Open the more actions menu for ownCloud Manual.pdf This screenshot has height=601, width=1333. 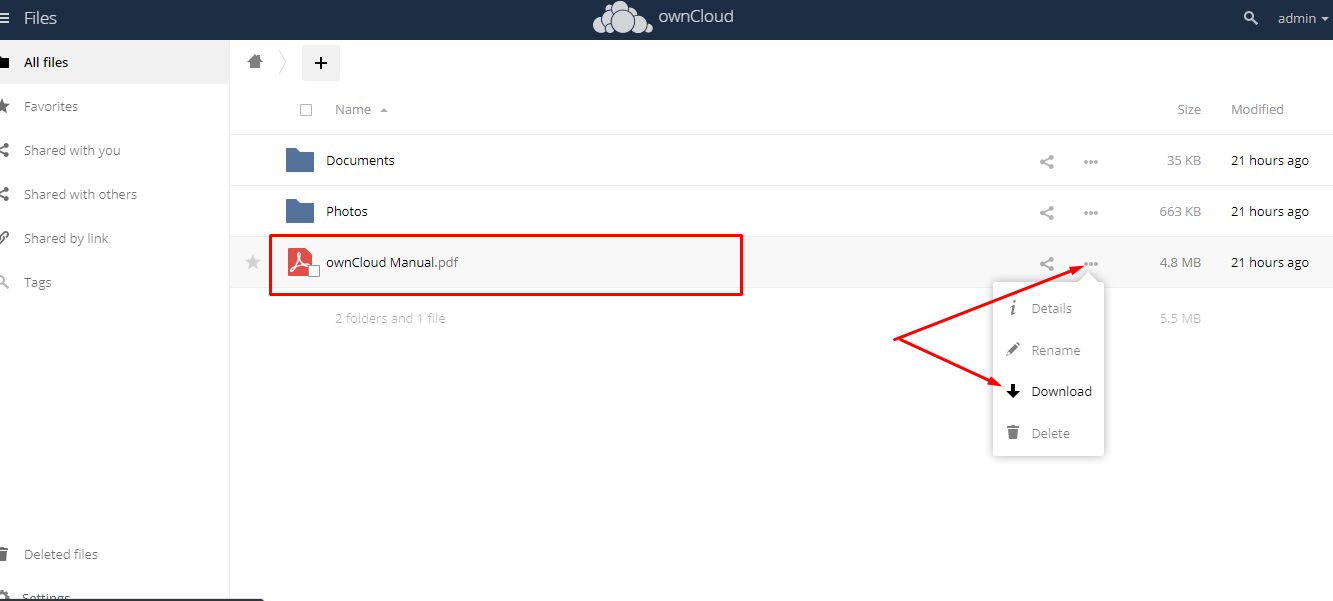[x=1090, y=262]
